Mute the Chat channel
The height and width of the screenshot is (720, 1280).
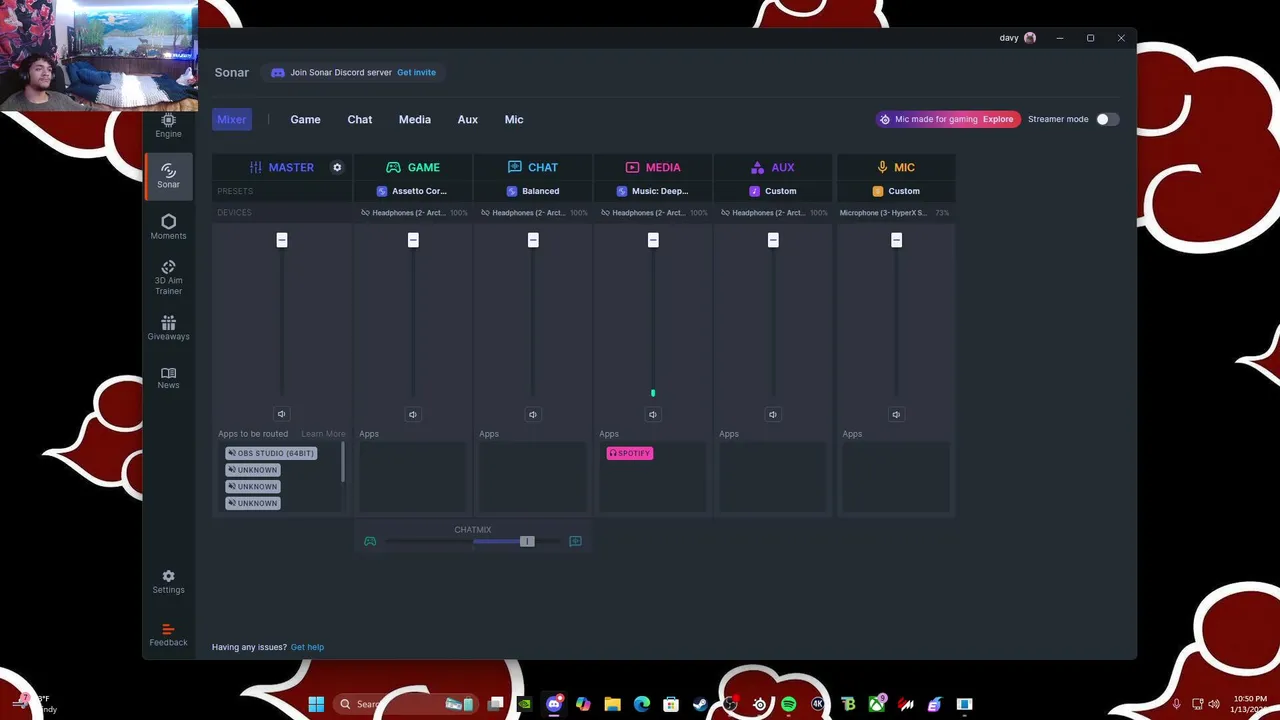[533, 414]
